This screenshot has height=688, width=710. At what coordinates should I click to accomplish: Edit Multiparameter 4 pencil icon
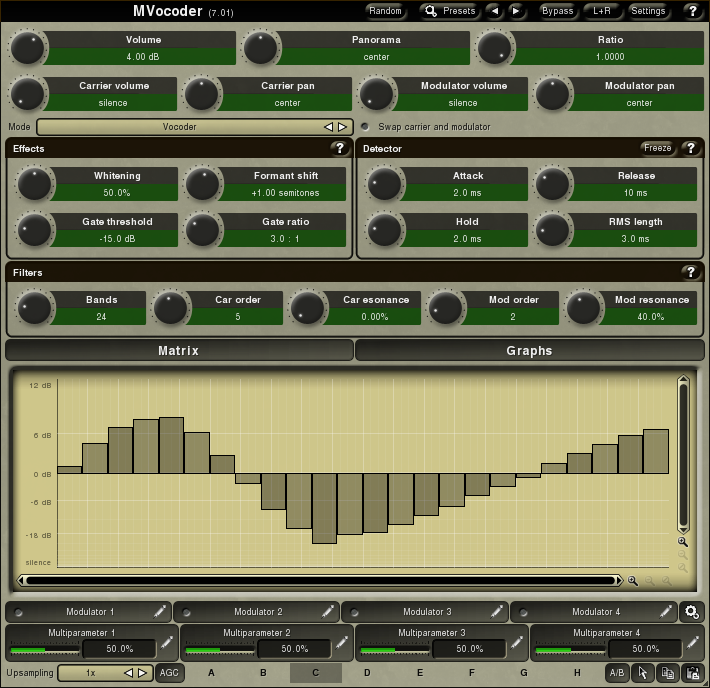(x=692, y=643)
